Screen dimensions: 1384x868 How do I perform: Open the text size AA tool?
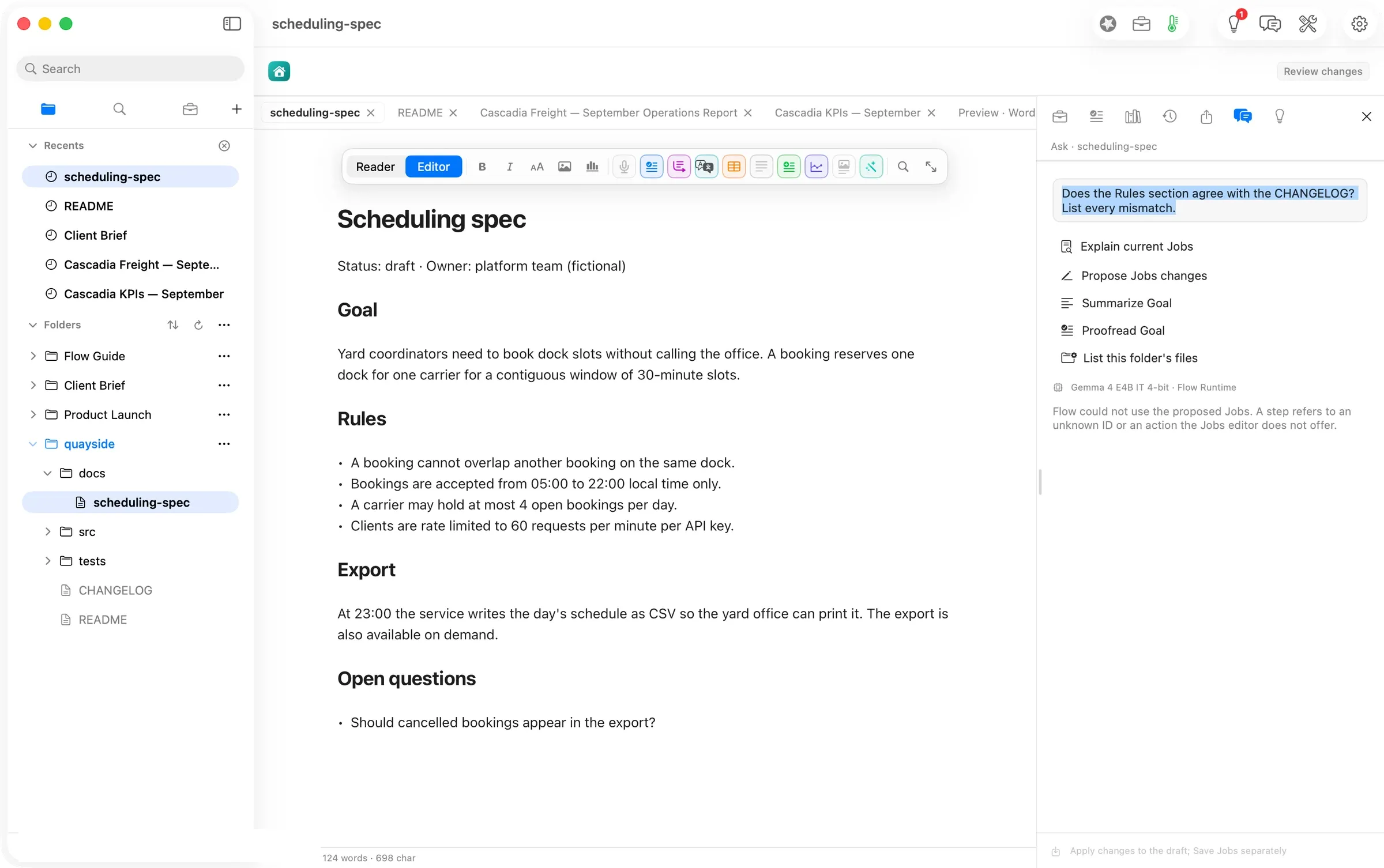pyautogui.click(x=537, y=167)
